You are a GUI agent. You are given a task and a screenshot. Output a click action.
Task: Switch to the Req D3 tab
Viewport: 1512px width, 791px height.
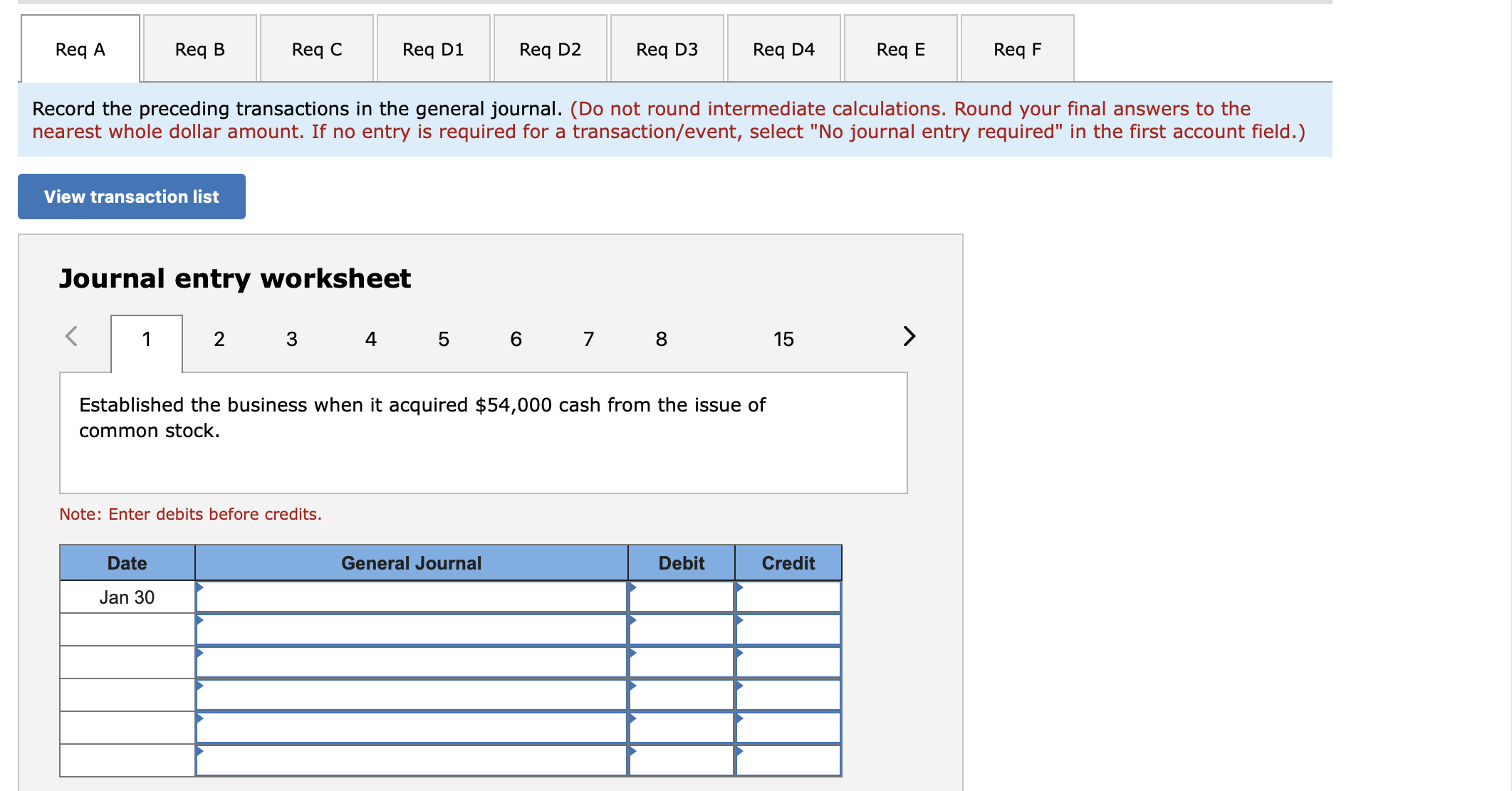tap(667, 49)
